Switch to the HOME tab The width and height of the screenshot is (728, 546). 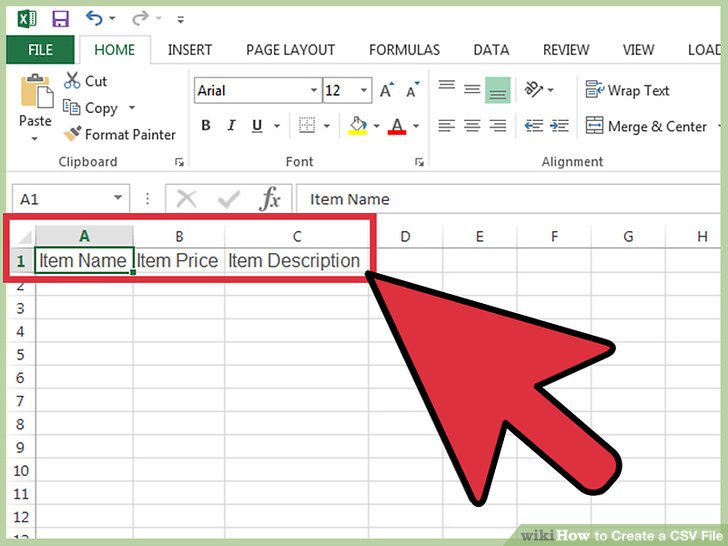pyautogui.click(x=115, y=50)
